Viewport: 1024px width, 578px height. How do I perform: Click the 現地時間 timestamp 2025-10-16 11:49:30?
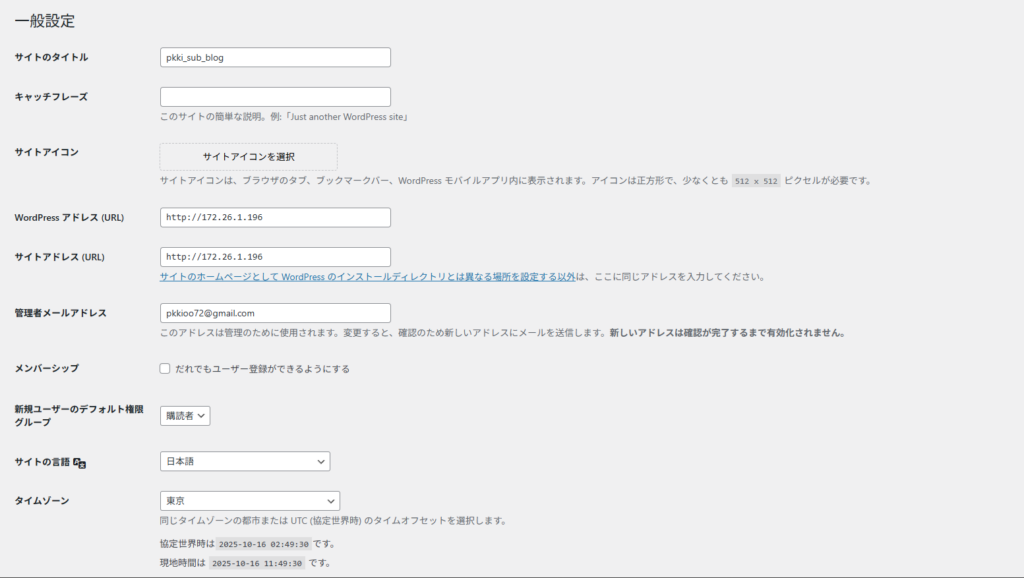pyautogui.click(x=257, y=564)
